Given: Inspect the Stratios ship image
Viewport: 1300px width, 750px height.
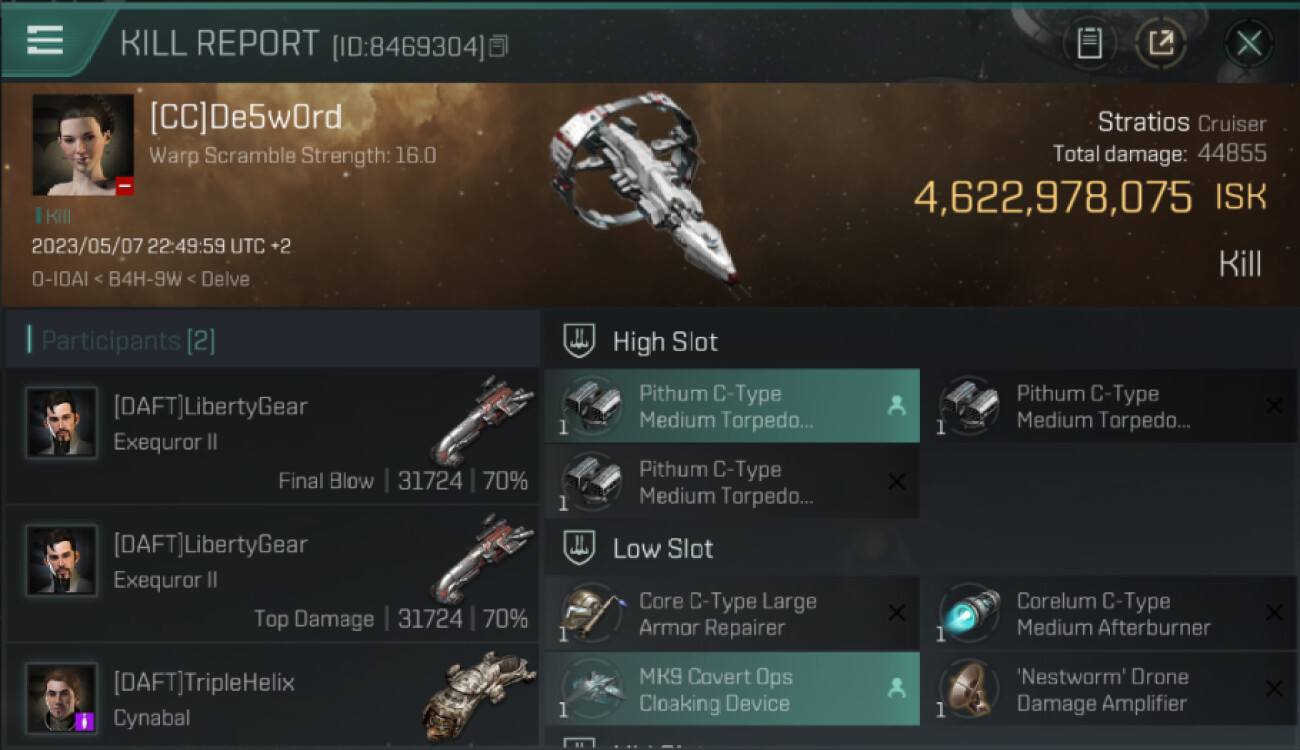Looking at the screenshot, I should click(x=645, y=190).
